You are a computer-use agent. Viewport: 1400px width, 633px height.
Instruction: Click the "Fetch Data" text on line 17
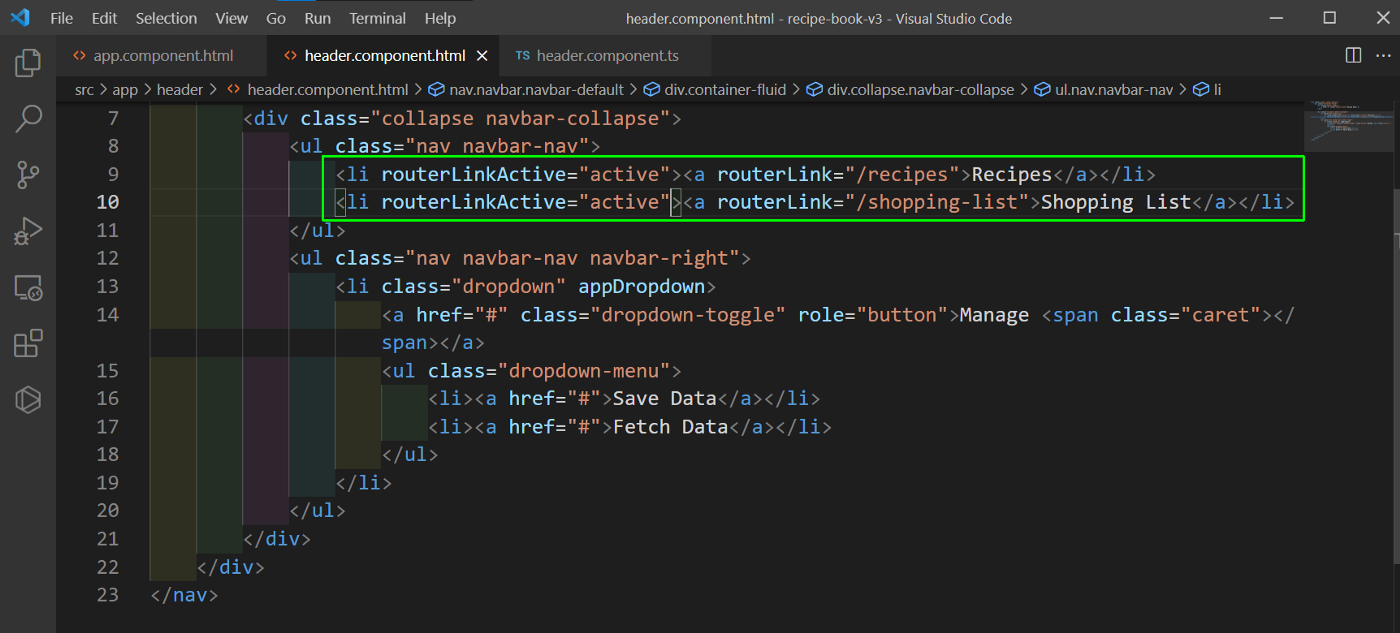(670, 427)
